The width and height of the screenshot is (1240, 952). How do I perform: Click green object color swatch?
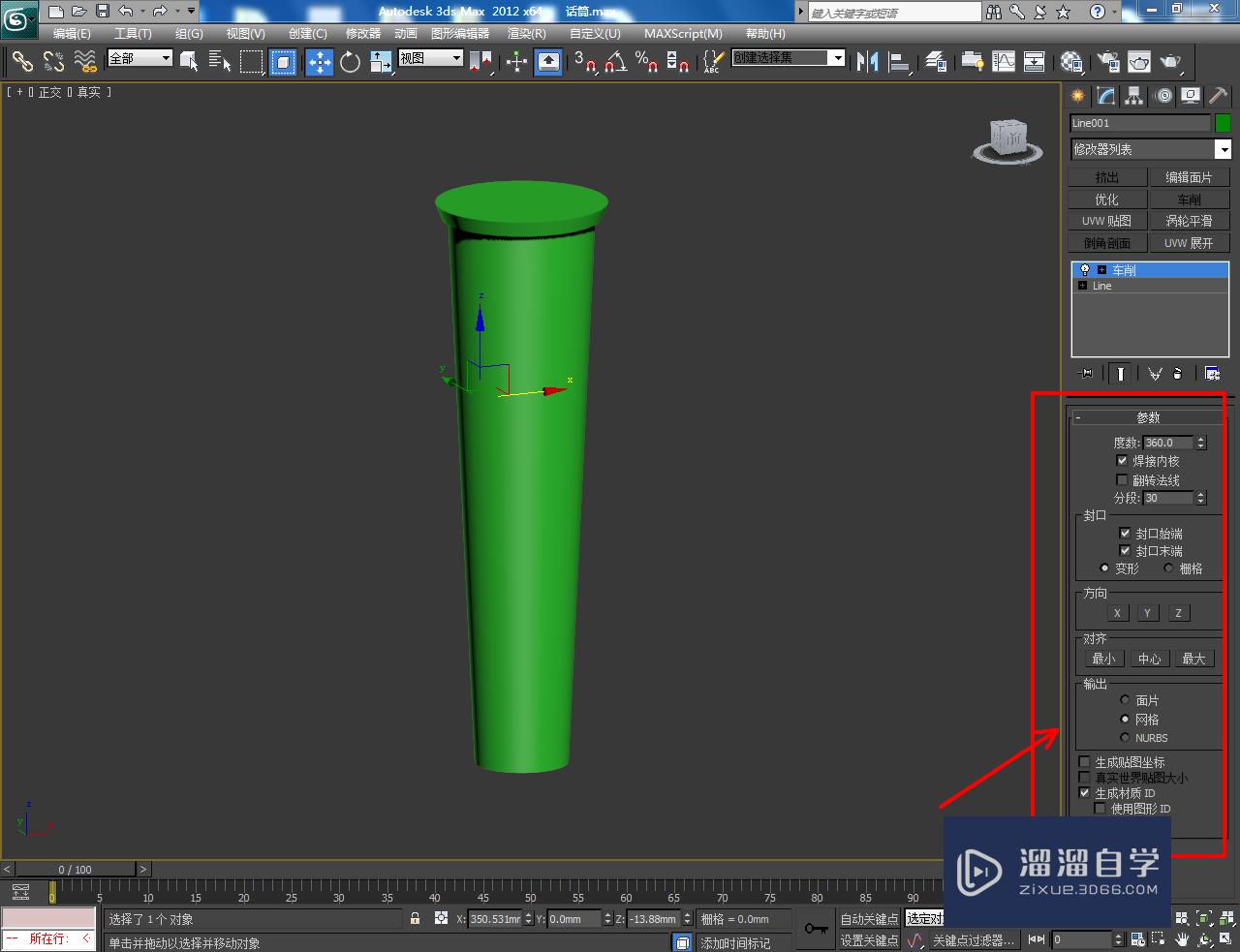(1223, 123)
